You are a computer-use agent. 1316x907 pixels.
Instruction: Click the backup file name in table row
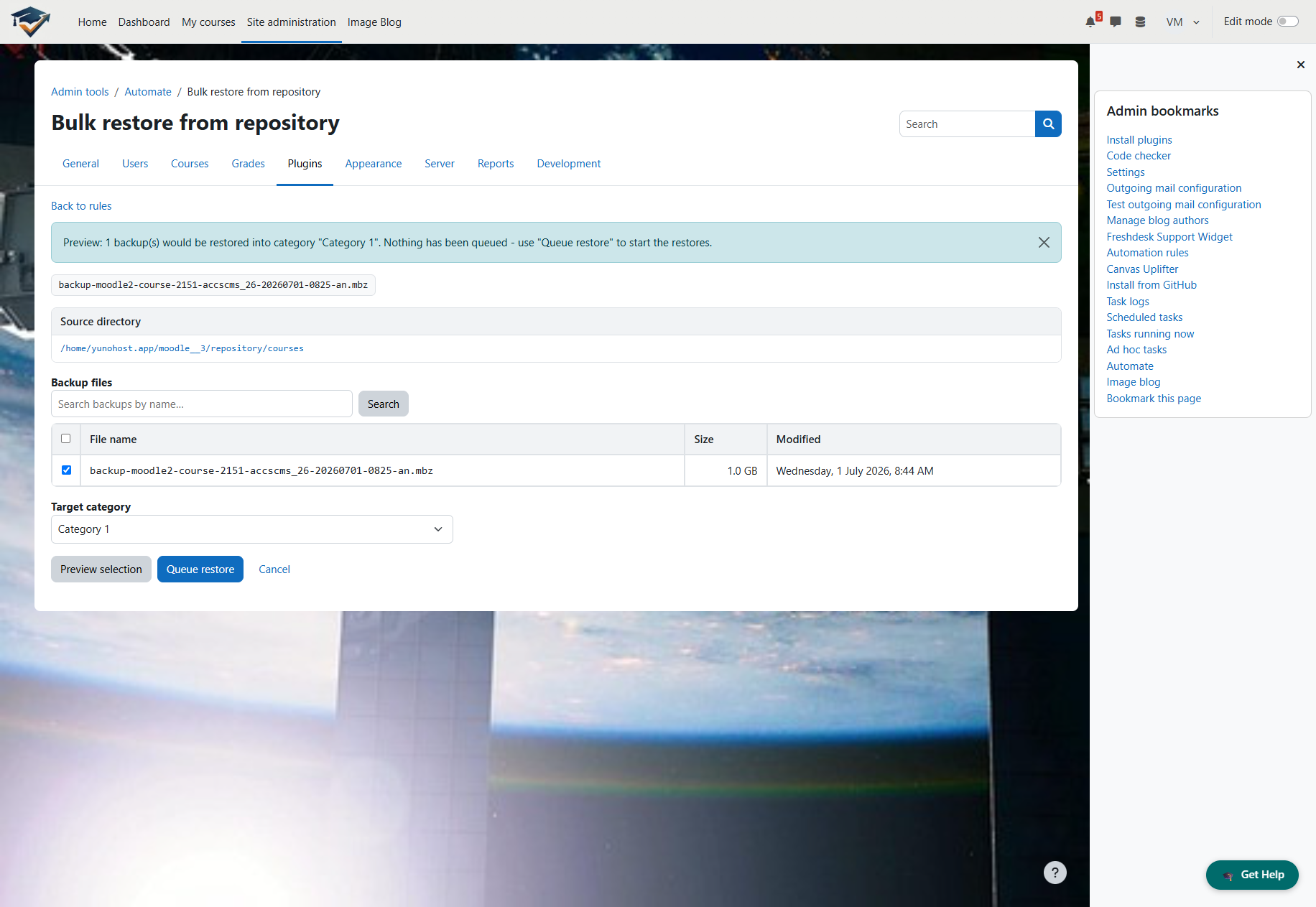(261, 471)
